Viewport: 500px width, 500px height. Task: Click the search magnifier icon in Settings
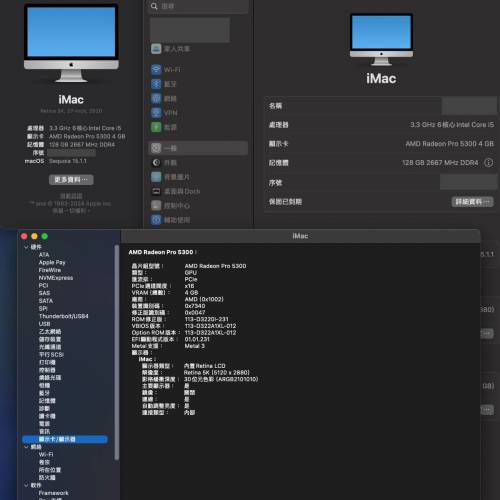click(x=154, y=6)
